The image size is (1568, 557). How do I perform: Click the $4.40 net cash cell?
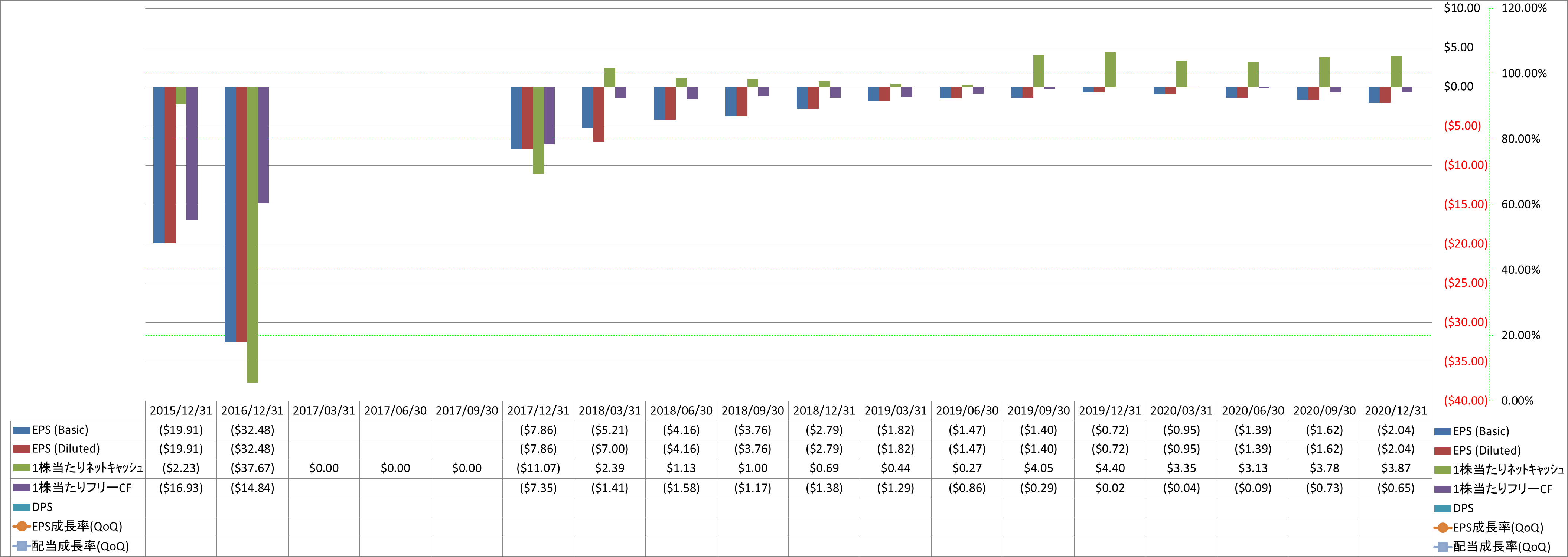(1110, 469)
